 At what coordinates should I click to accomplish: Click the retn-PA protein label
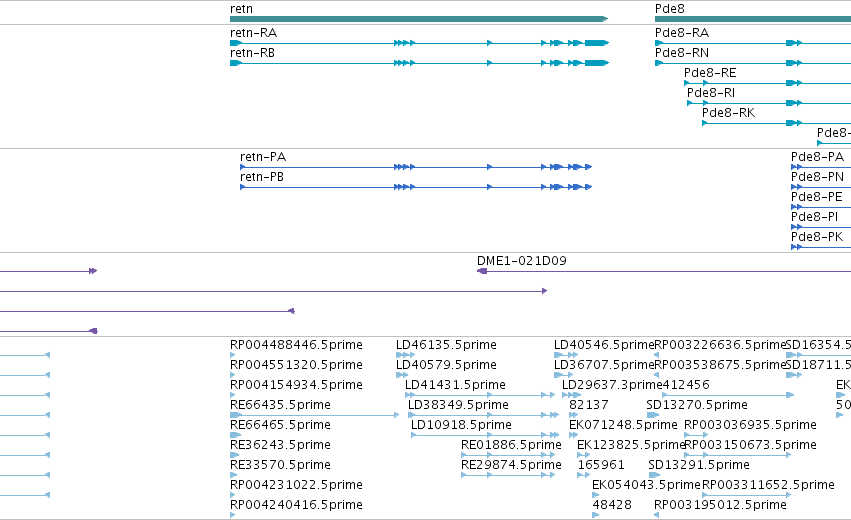pyautogui.click(x=263, y=157)
